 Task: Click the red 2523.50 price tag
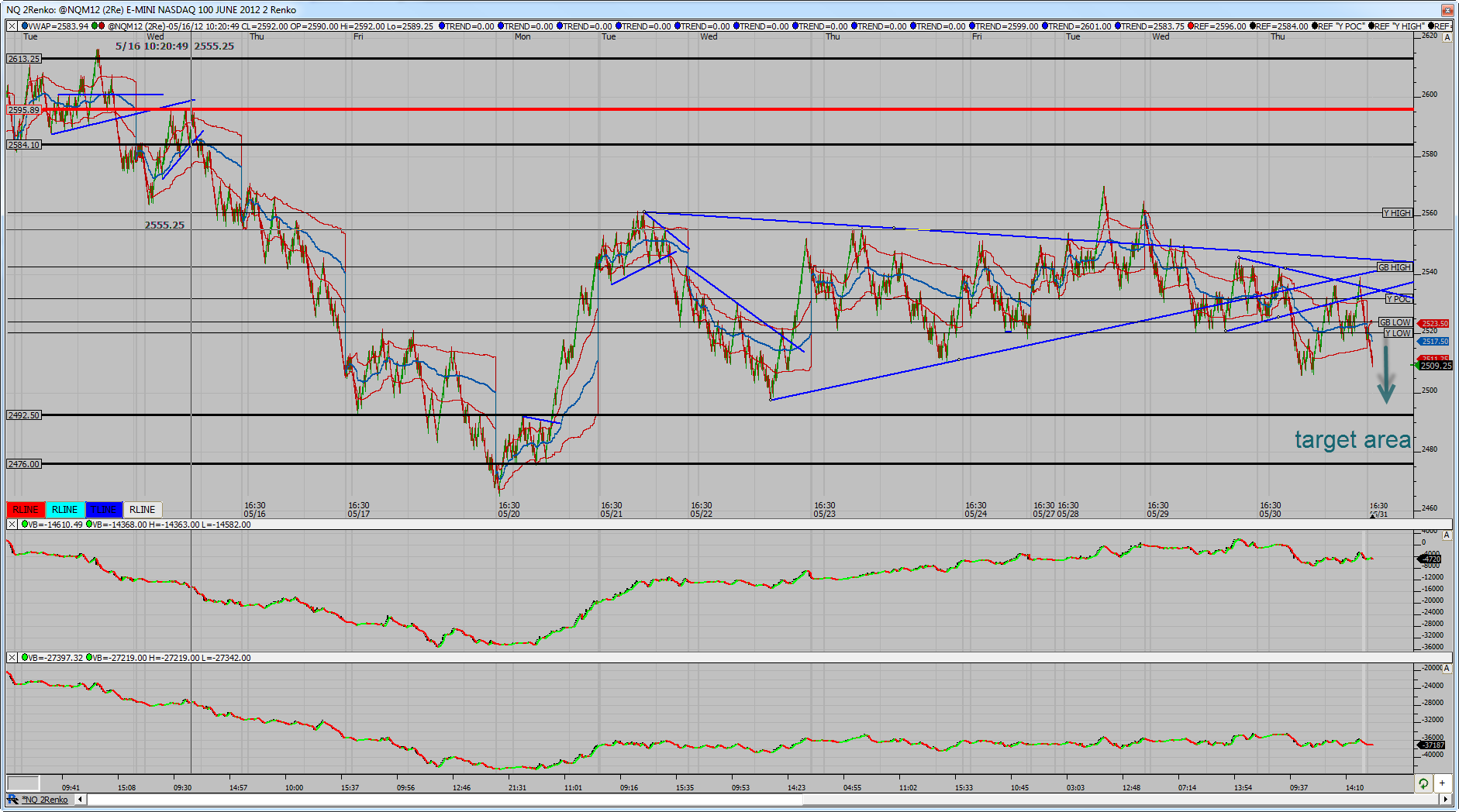[x=1434, y=324]
